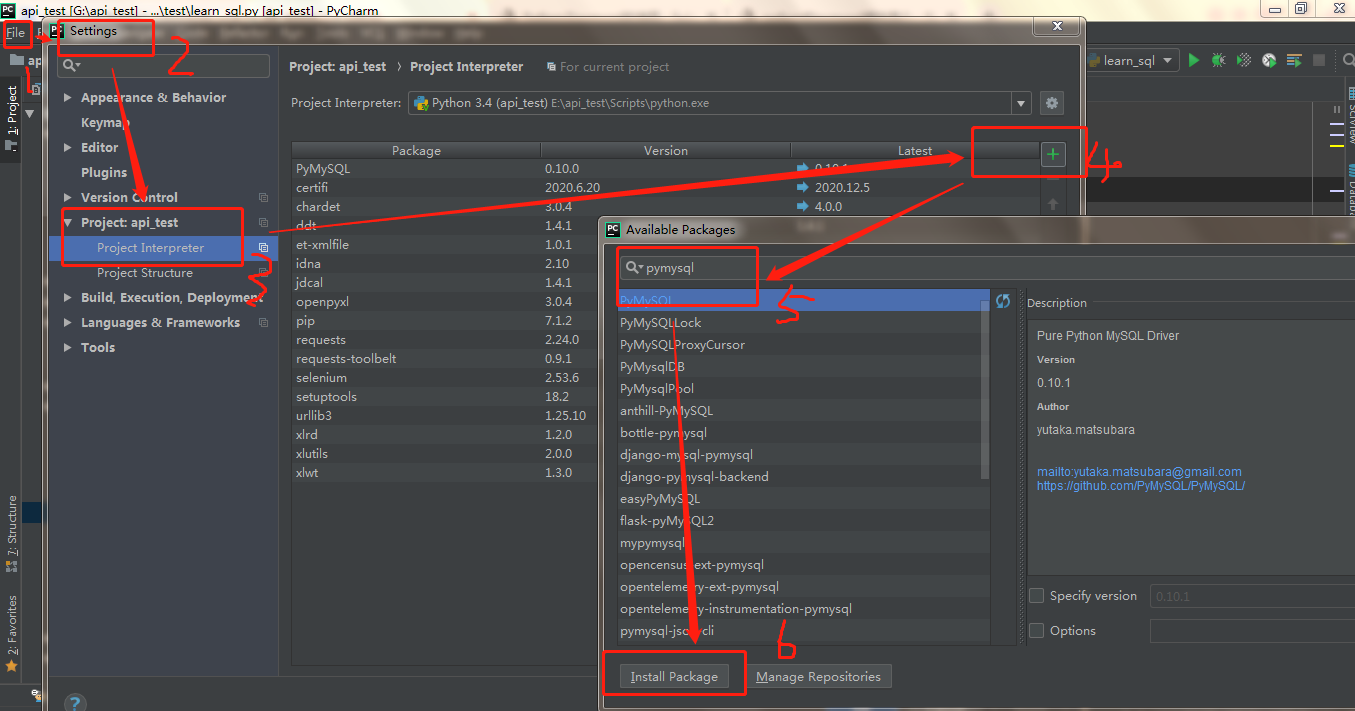Open the PyMySQL GitHub link
1355x711 pixels.
pyautogui.click(x=1141, y=486)
